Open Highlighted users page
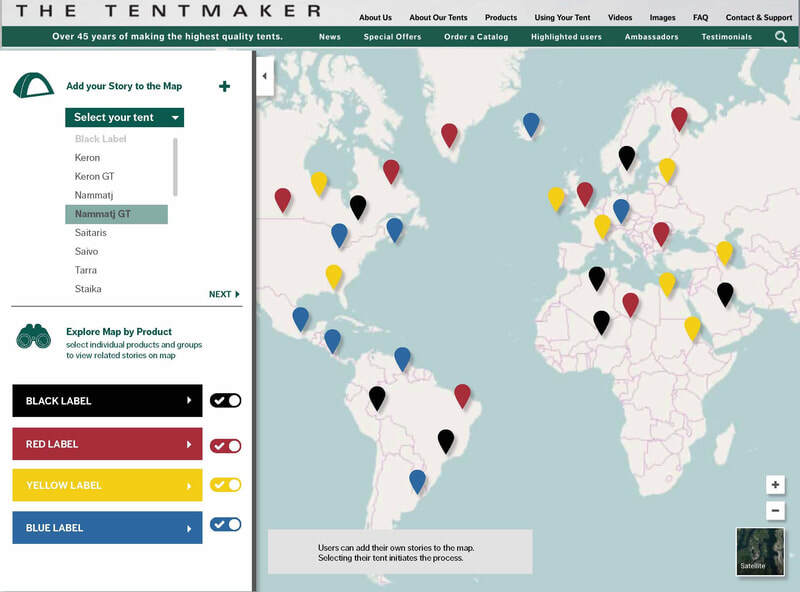Viewport: 800px width, 592px height. [566, 37]
